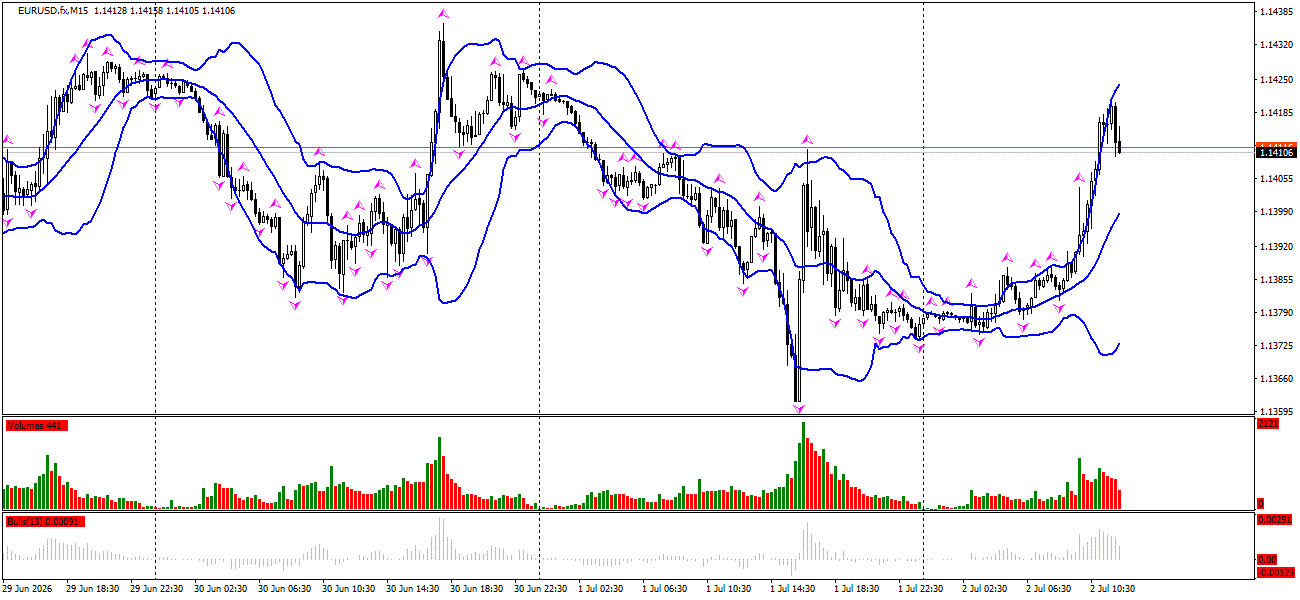Click the 29 Jun 2026 date label

26,589
